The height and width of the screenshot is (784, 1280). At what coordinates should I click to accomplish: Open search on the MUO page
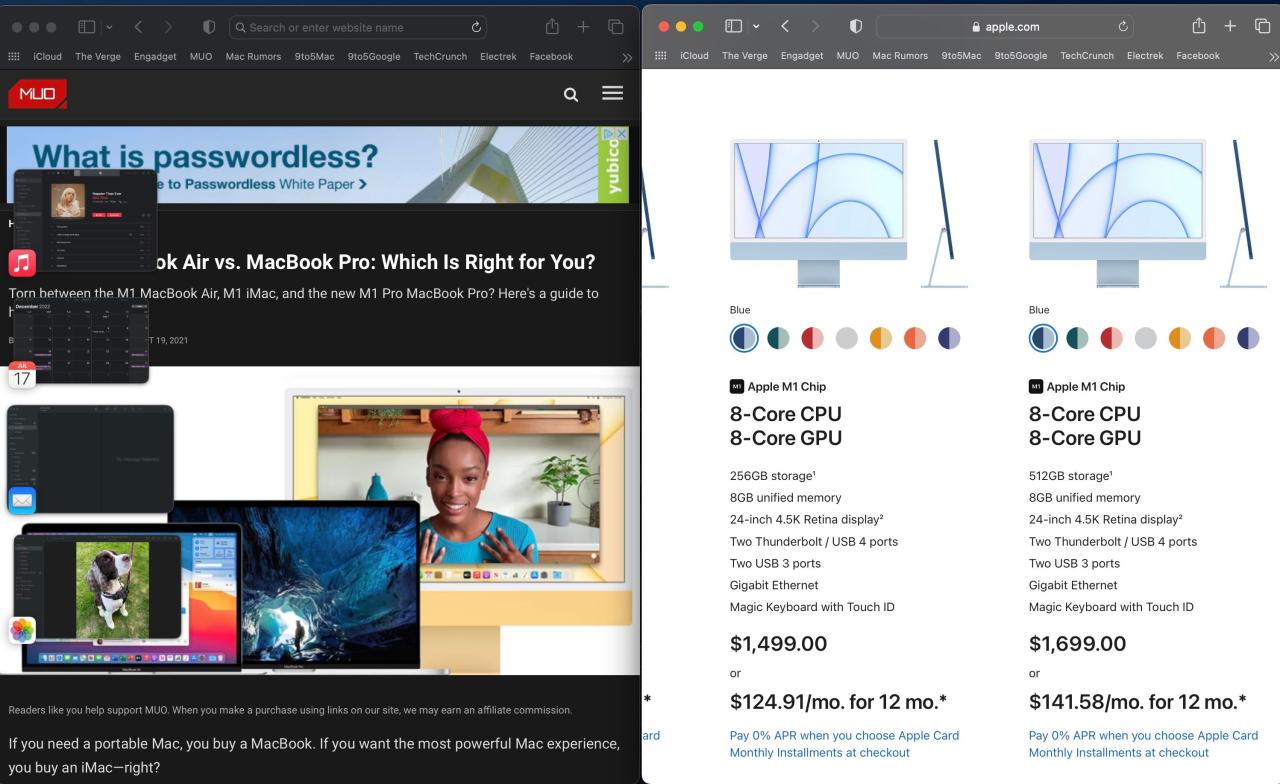pos(571,94)
